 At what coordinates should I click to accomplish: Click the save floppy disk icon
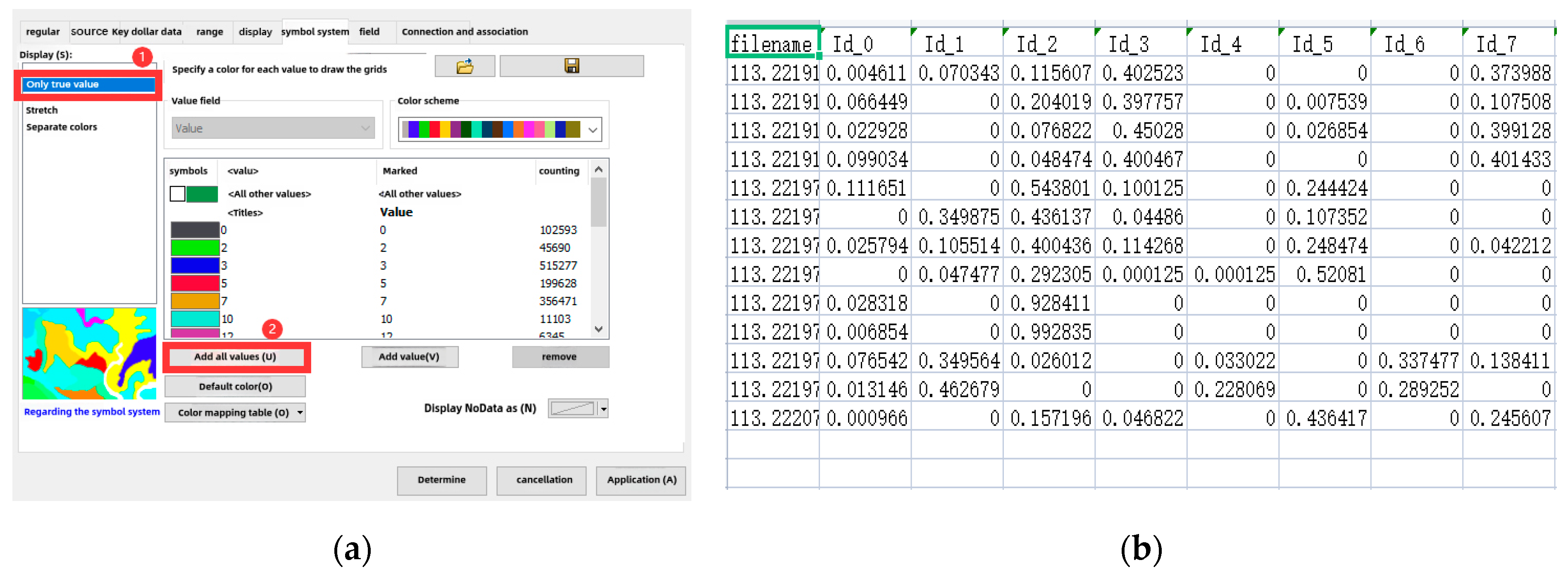[572, 66]
